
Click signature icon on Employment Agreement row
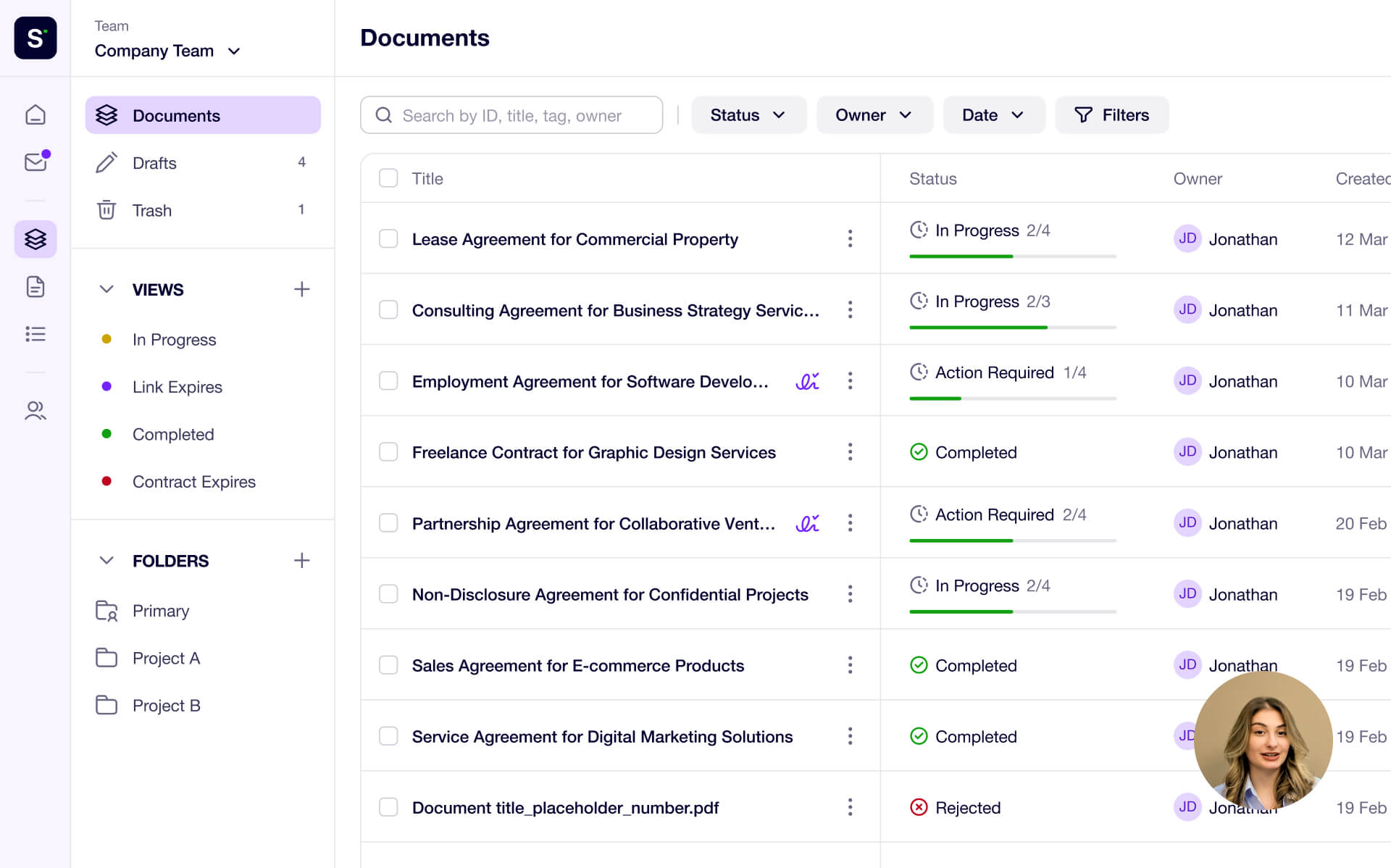tap(807, 381)
